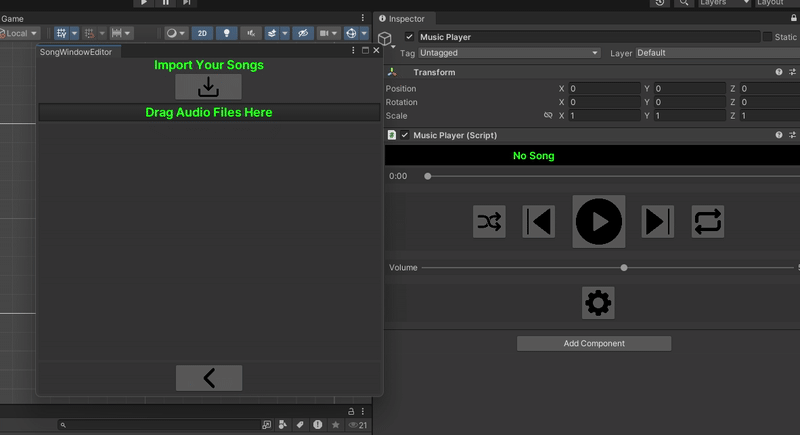Click the import songs download icon
Image resolution: width=800 pixels, height=435 pixels.
(x=208, y=87)
